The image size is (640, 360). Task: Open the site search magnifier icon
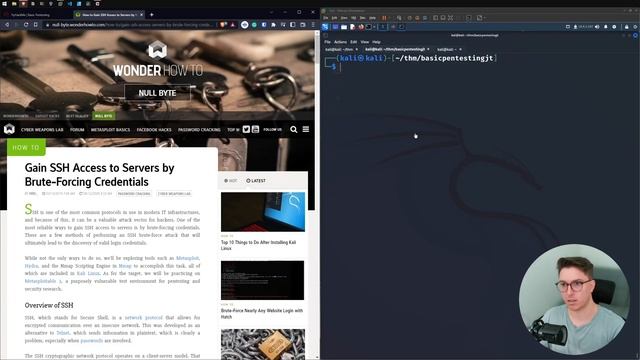tap(293, 129)
